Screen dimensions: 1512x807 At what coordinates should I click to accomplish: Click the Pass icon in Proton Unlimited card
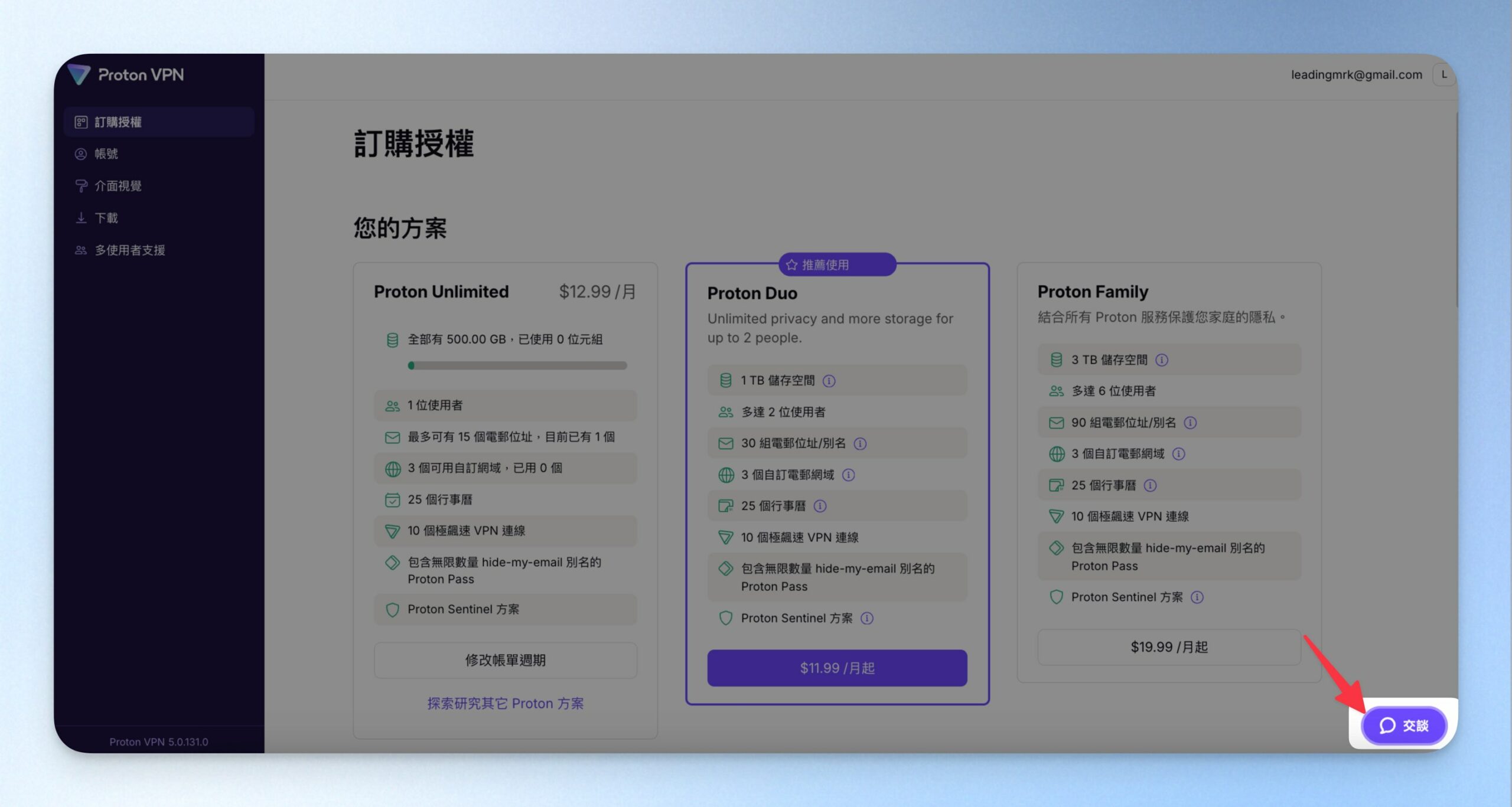(392, 563)
